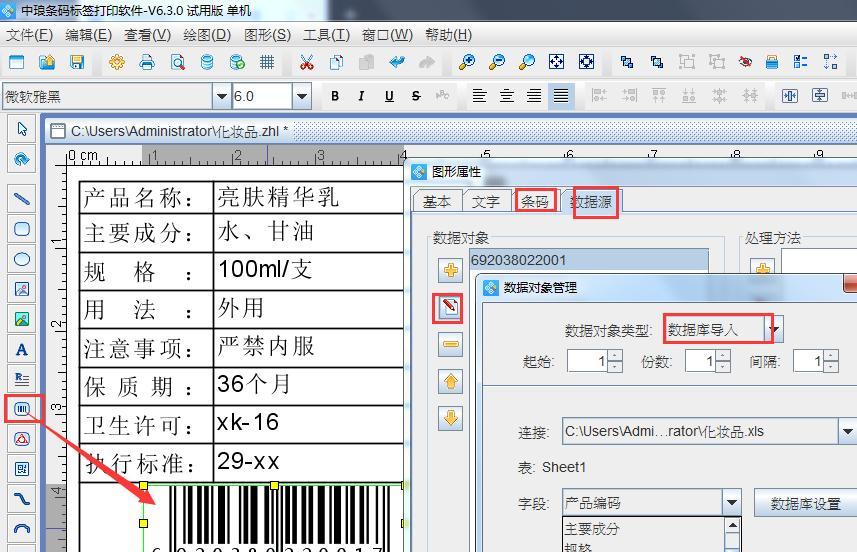
Task: Remove the data object with the minus button
Action: (x=450, y=344)
